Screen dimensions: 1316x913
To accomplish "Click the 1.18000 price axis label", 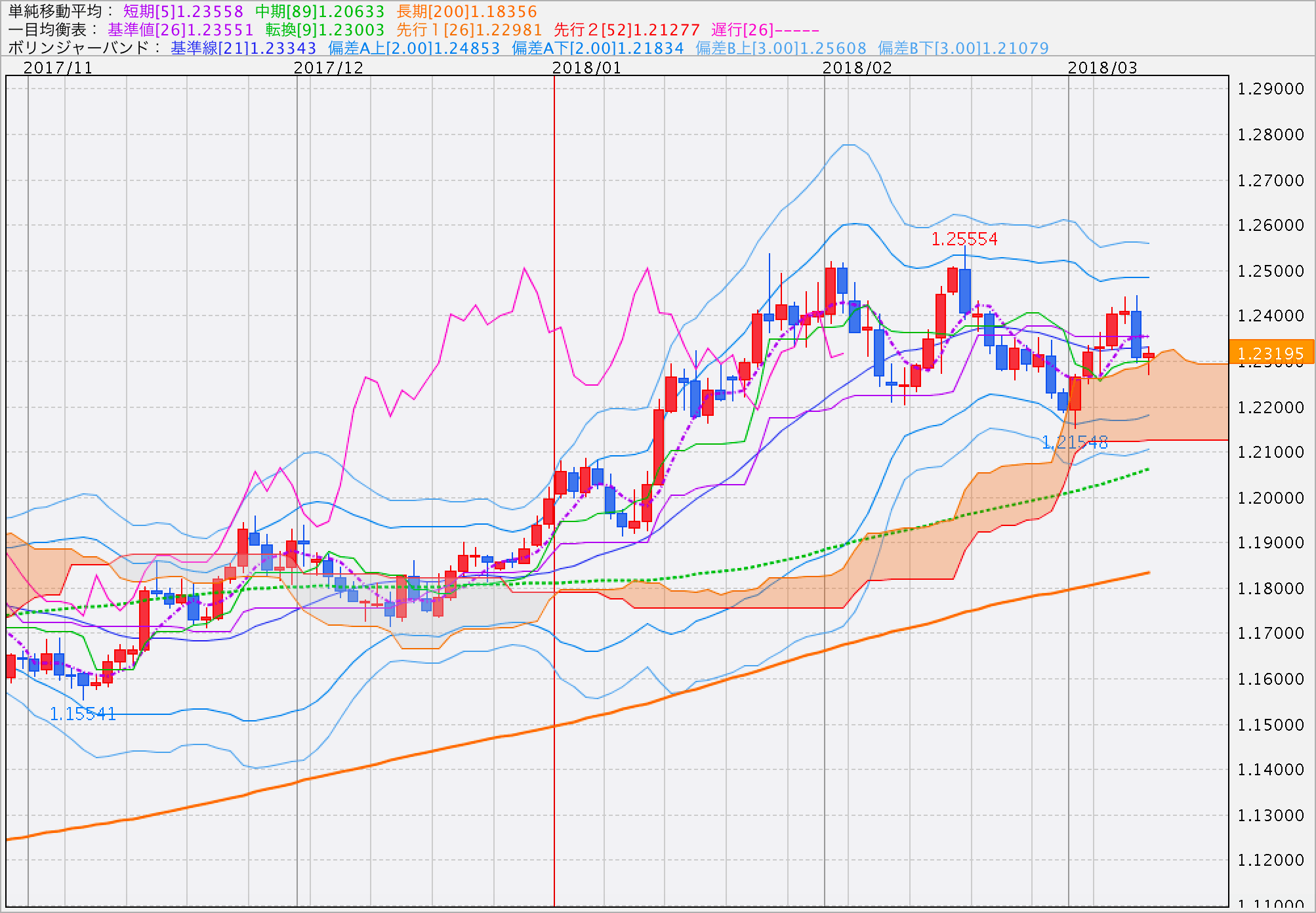I will [1271, 588].
